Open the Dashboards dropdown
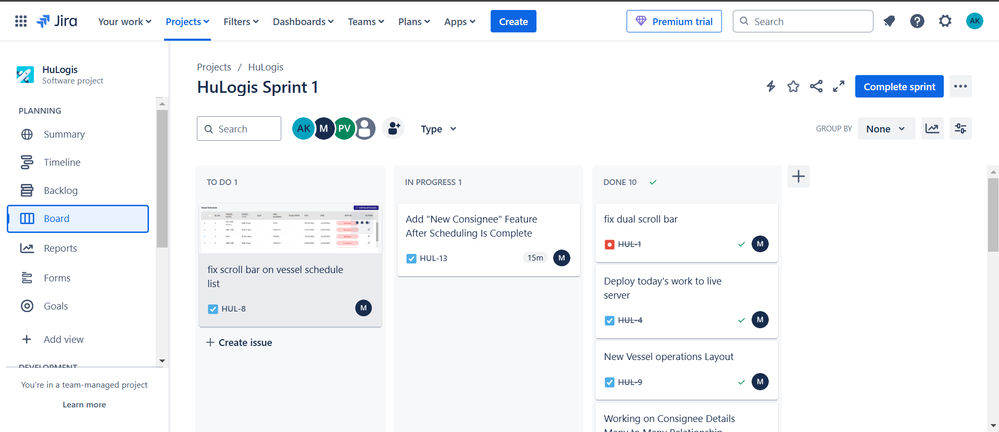 point(303,21)
